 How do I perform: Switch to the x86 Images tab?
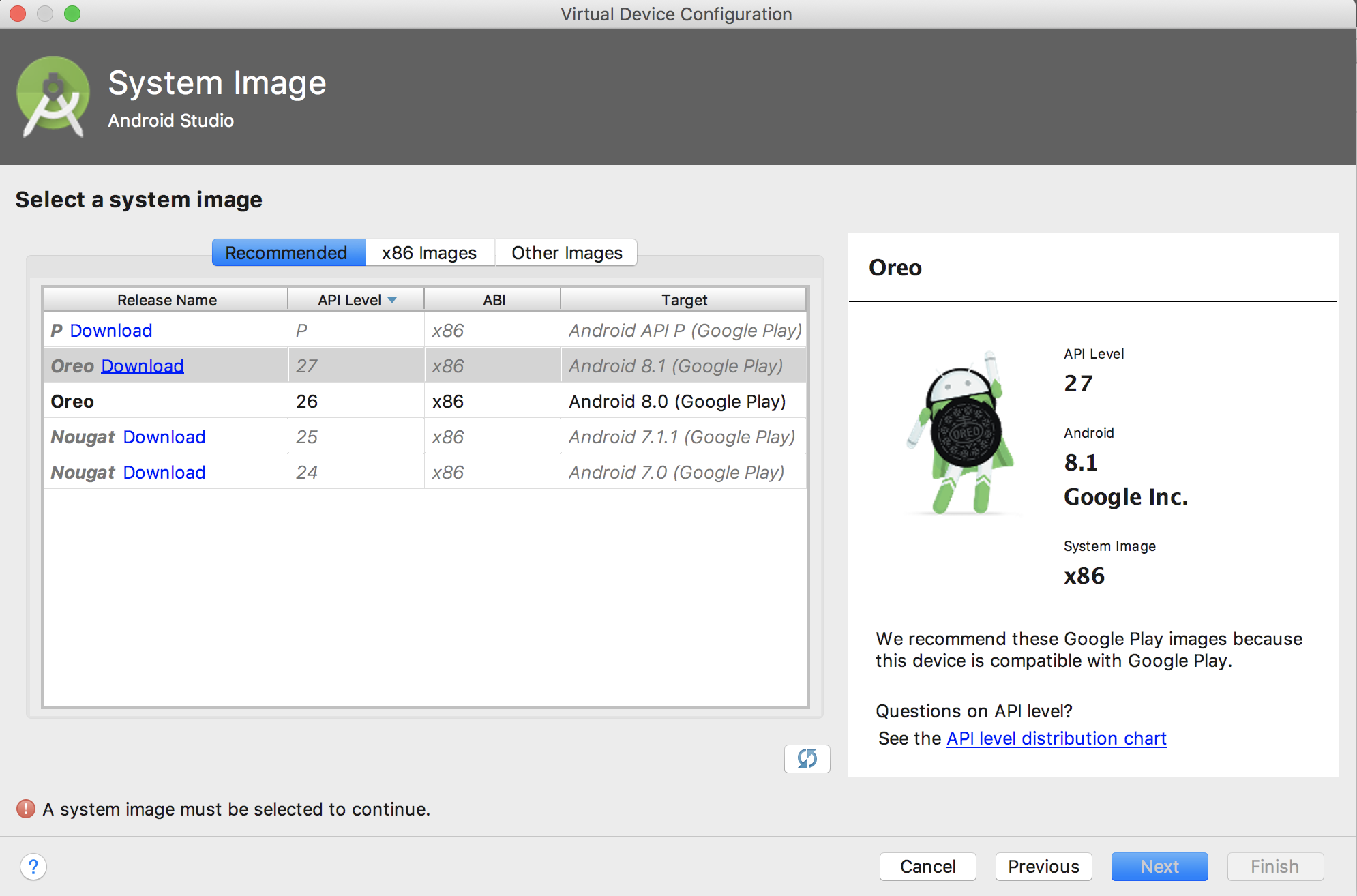pyautogui.click(x=429, y=253)
